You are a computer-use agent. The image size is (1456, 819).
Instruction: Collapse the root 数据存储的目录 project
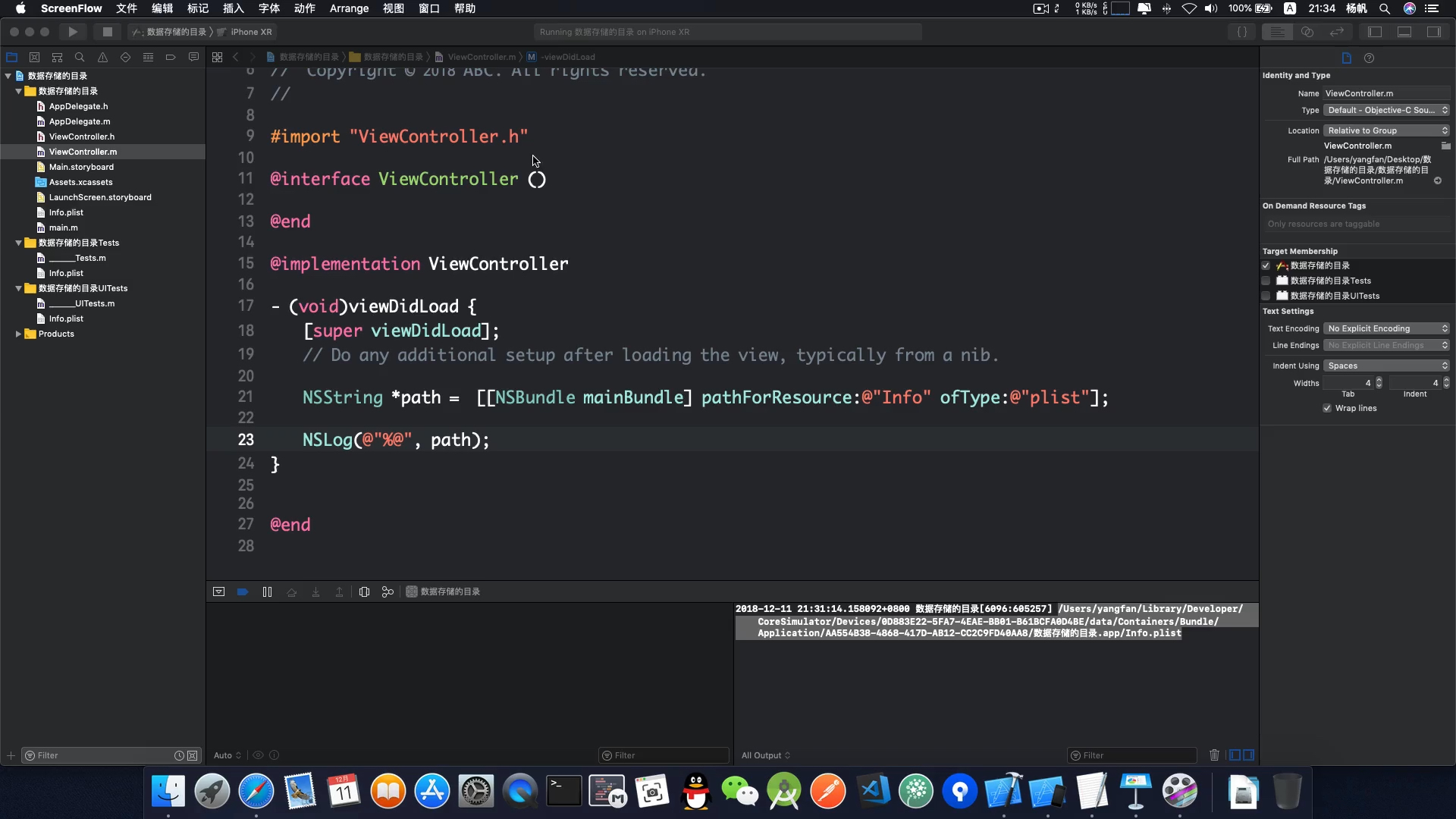[8, 76]
